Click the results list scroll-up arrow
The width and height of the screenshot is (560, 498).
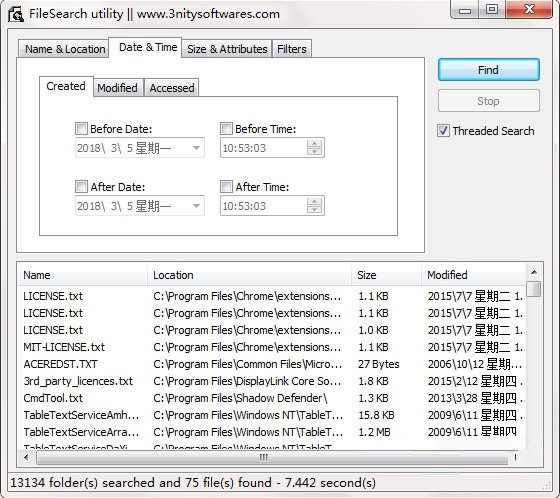[534, 272]
